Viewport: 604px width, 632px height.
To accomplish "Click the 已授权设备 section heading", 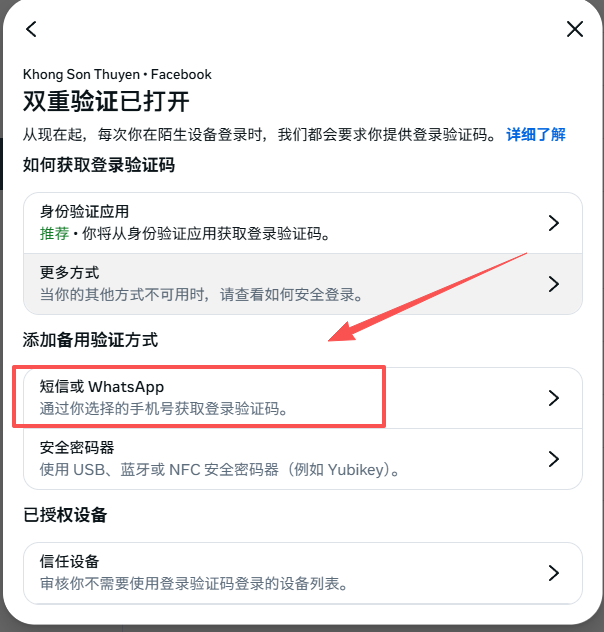I will tap(65, 515).
